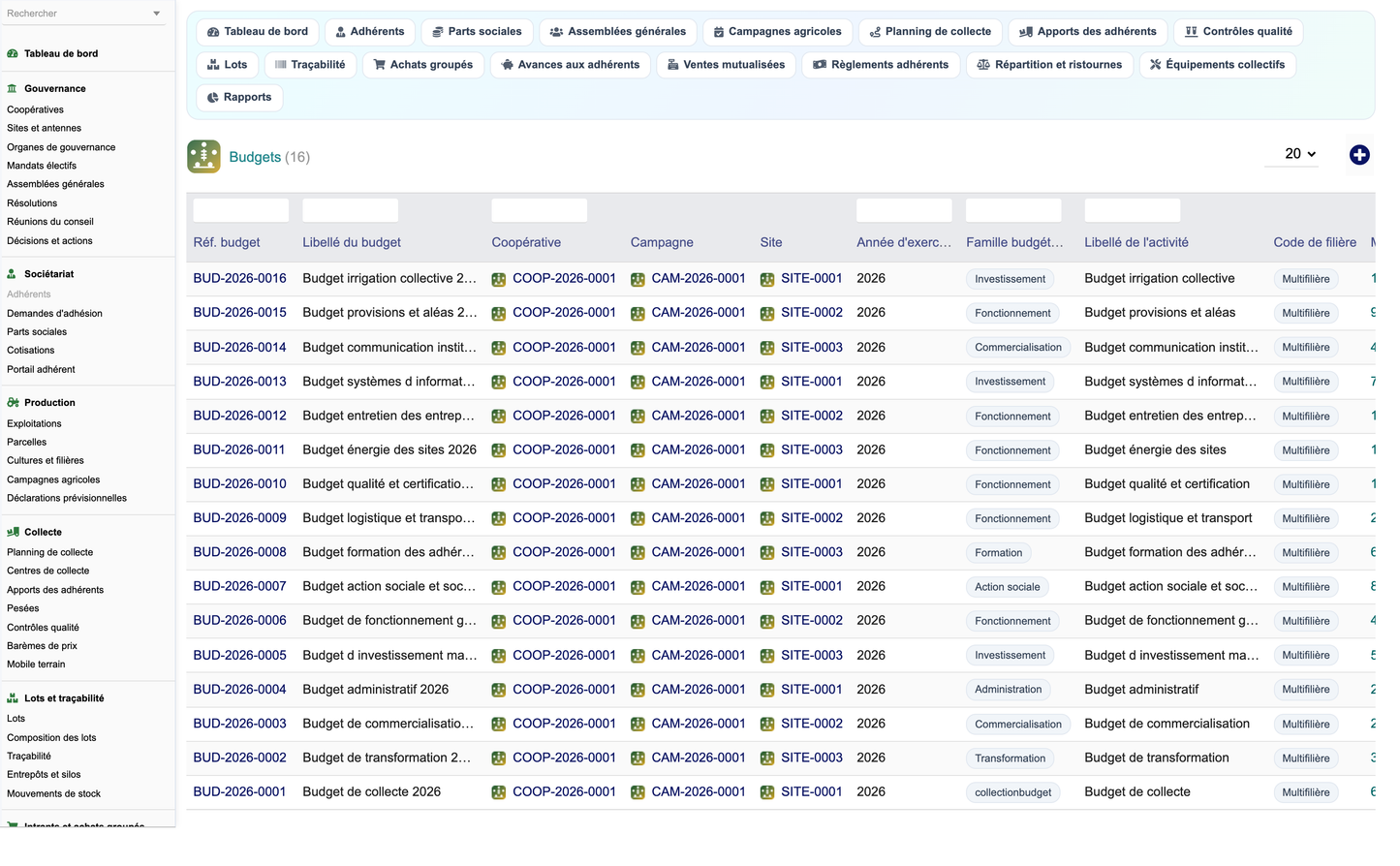
Task: Click cooperative icon in BUD-2026-0016 row
Action: (499, 279)
